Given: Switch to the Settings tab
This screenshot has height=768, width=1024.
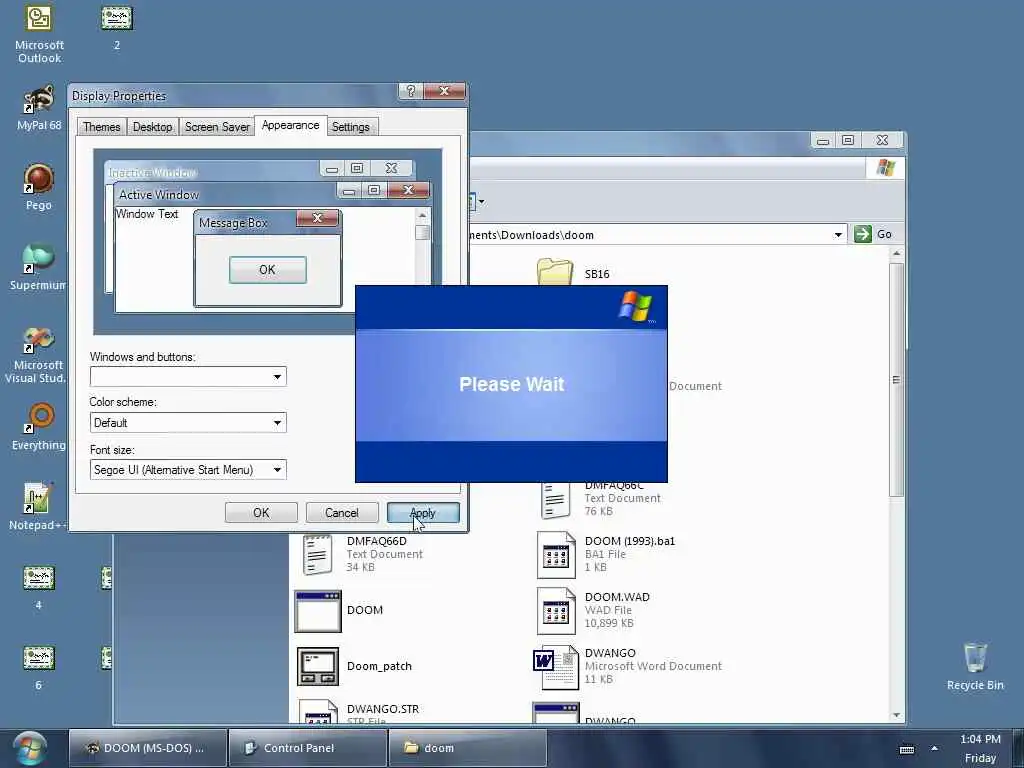Looking at the screenshot, I should click(351, 127).
